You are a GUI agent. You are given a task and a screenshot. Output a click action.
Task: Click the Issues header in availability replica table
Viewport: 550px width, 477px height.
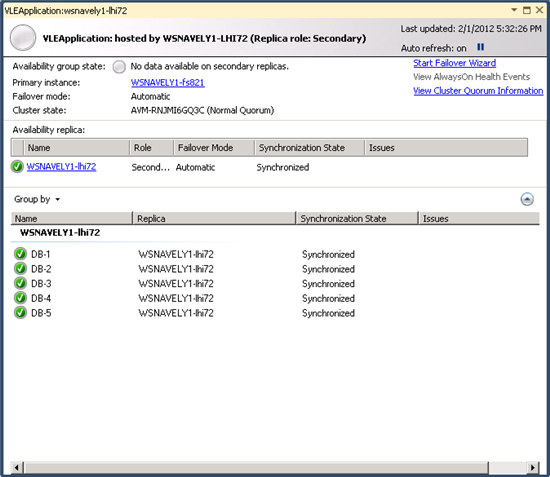[446, 148]
